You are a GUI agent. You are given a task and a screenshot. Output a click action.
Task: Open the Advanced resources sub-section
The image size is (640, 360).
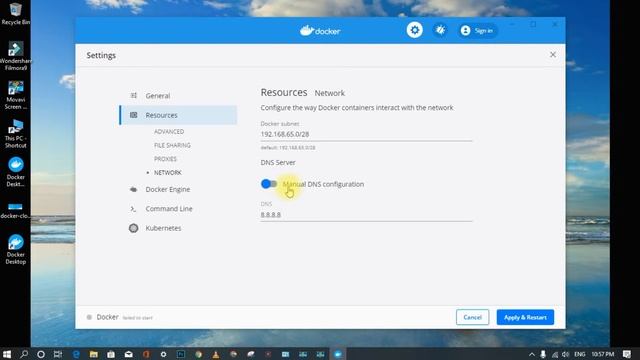pyautogui.click(x=169, y=131)
